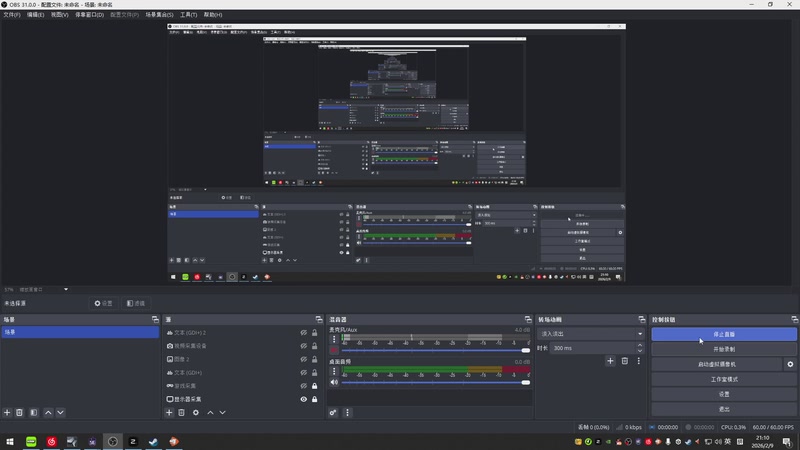Screen dimensions: 800x450
Task: Show the hidden 图像 2 source
Action: pos(303,359)
